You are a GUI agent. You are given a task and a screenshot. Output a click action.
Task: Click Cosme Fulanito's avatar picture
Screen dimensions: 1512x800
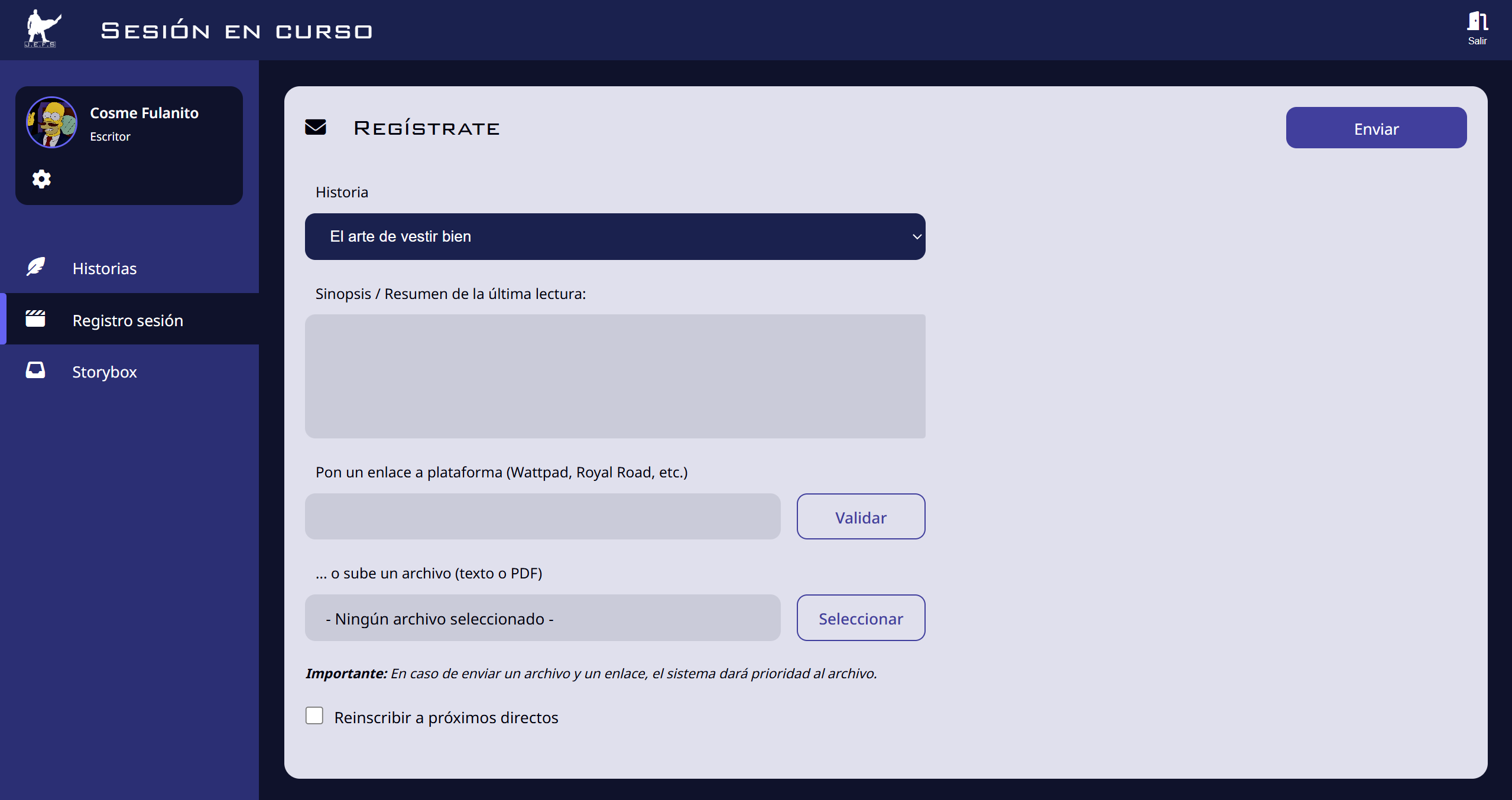[x=52, y=122]
